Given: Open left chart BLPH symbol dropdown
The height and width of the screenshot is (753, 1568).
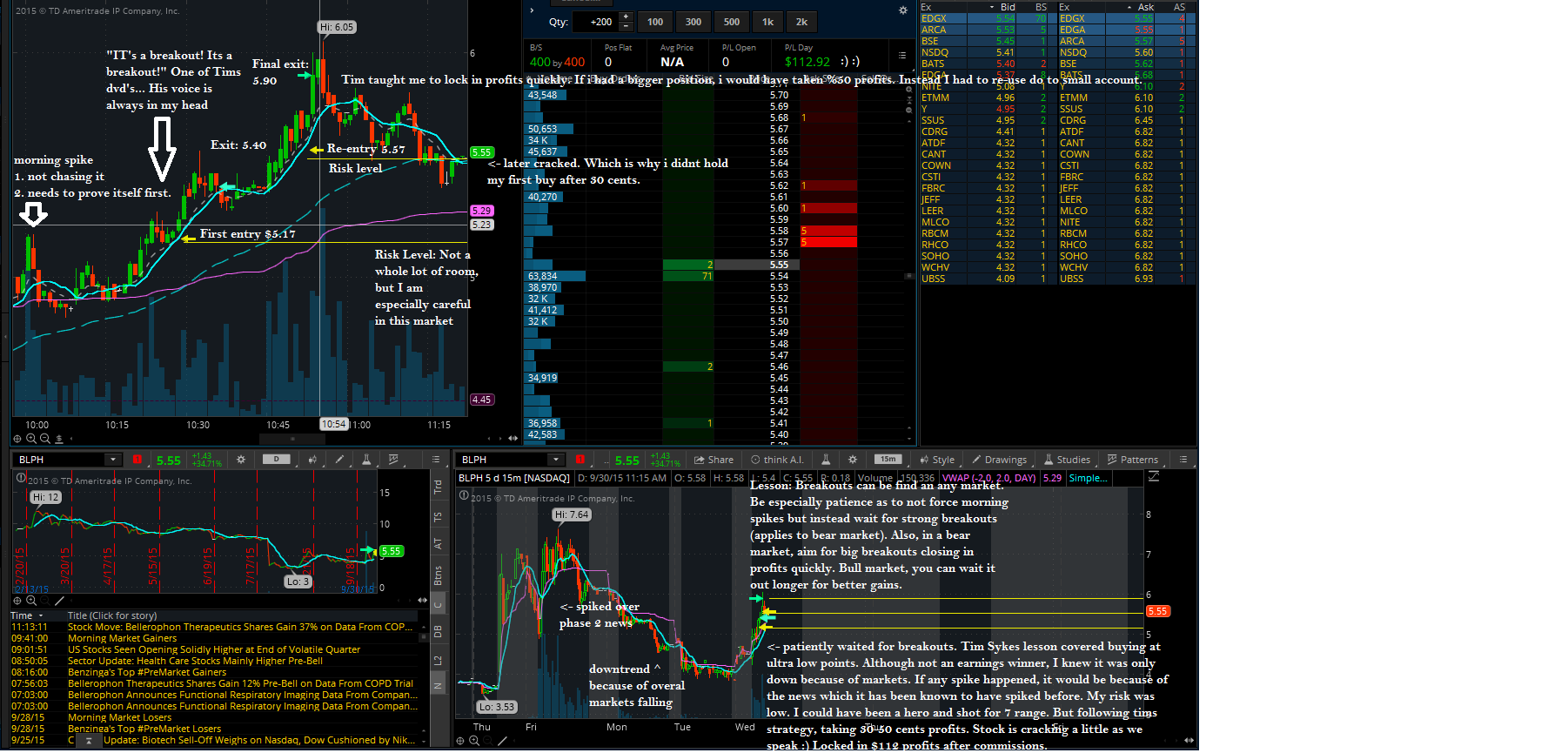Looking at the screenshot, I should 112,460.
